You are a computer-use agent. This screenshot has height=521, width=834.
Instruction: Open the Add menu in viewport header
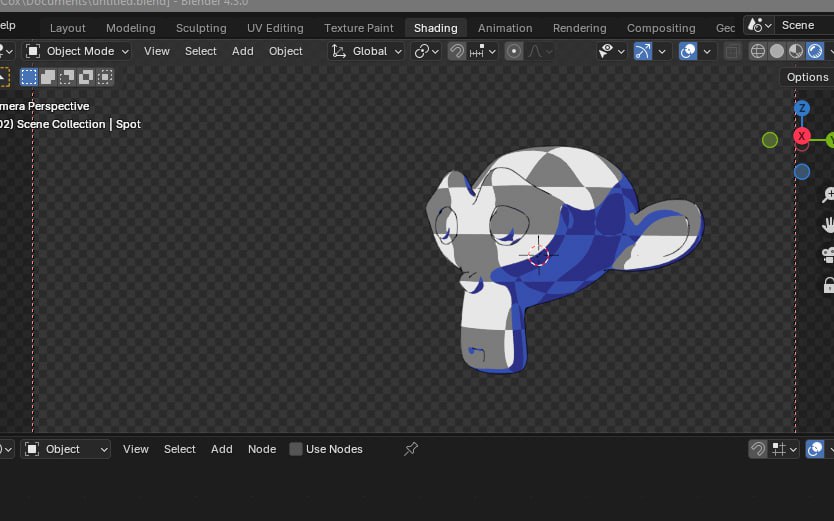[x=243, y=51]
